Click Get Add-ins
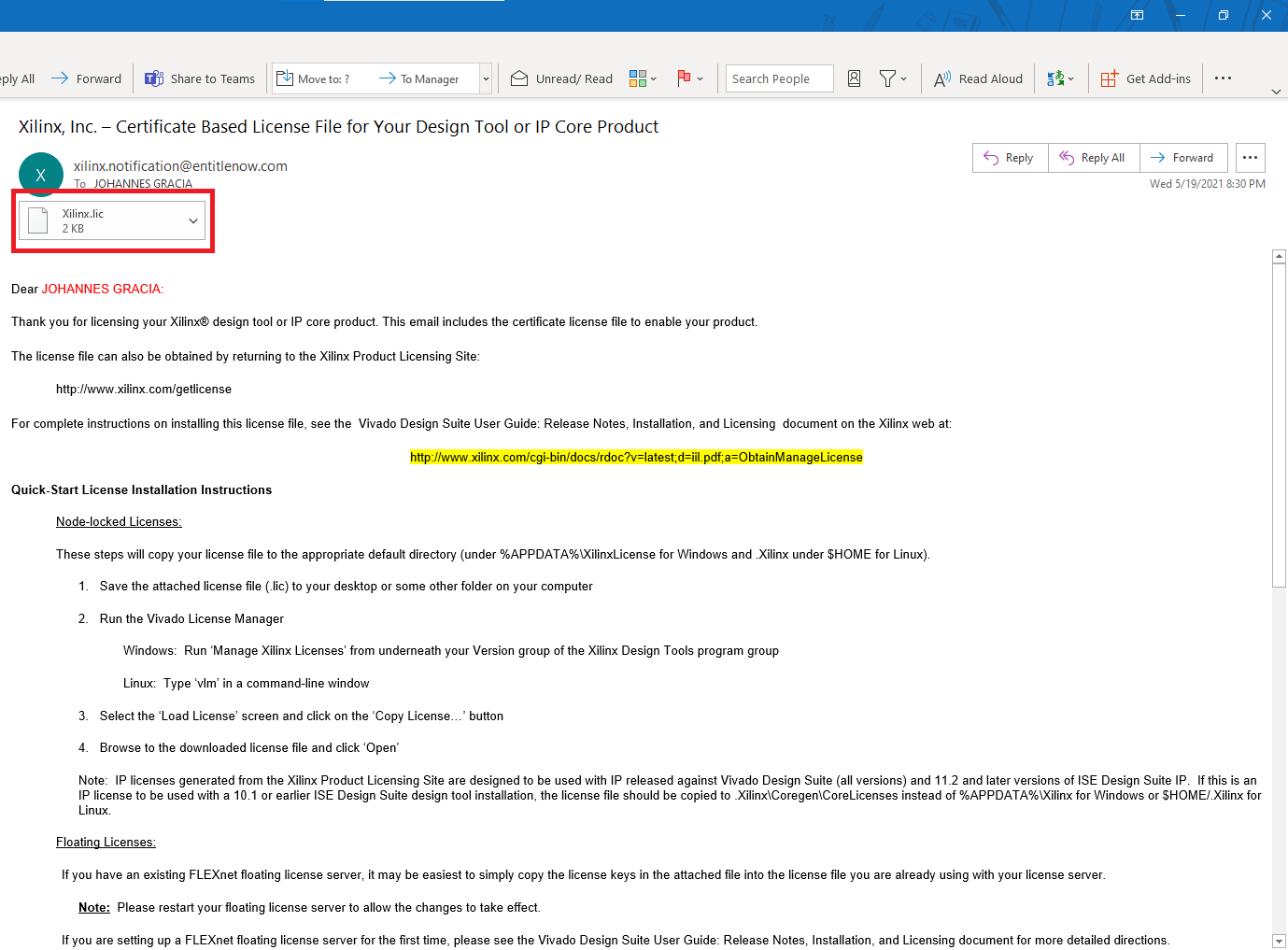Viewport: 1288px width, 950px height. [x=1146, y=78]
